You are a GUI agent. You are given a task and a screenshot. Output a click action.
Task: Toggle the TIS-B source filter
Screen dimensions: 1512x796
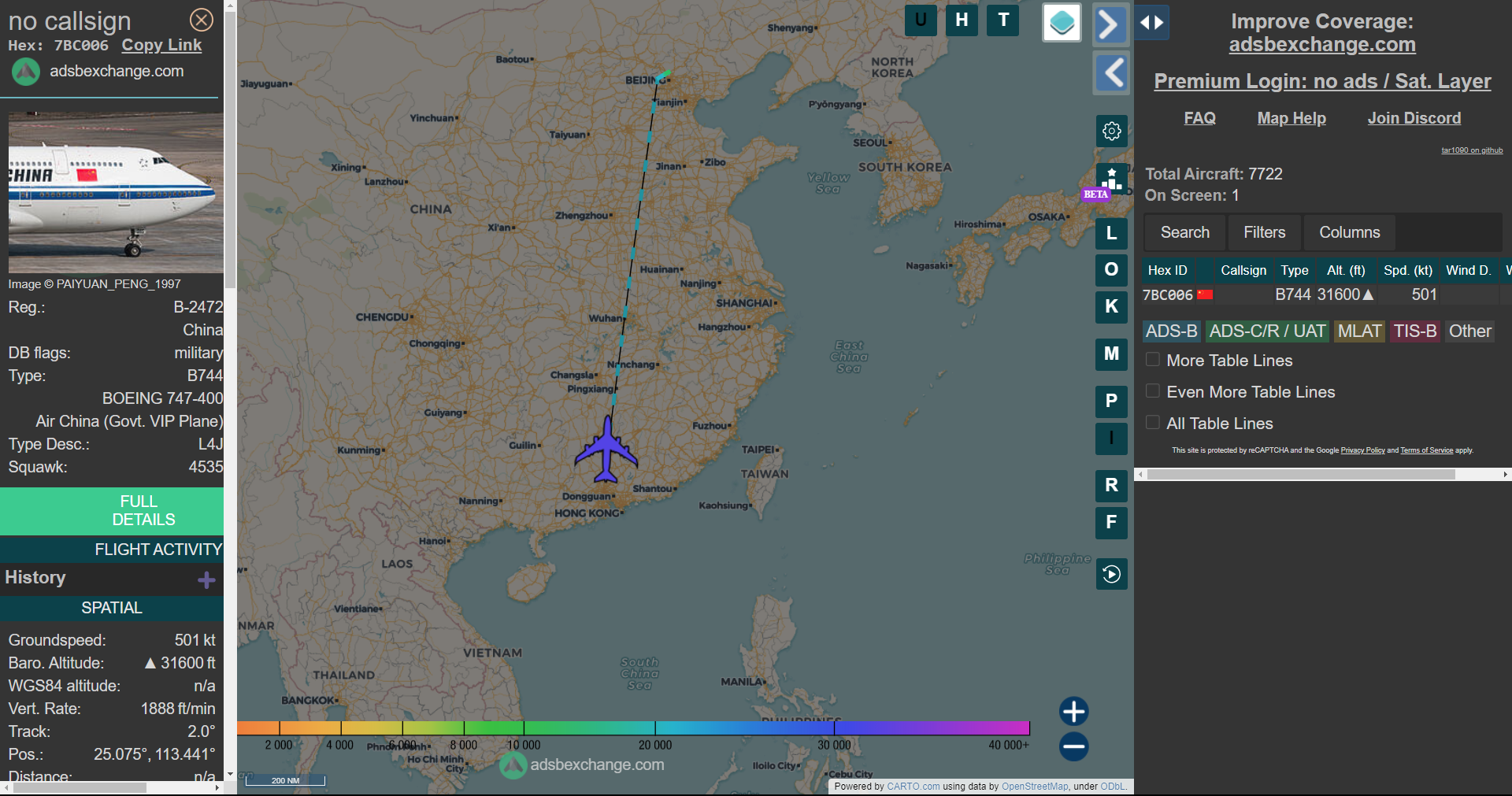pos(1415,331)
